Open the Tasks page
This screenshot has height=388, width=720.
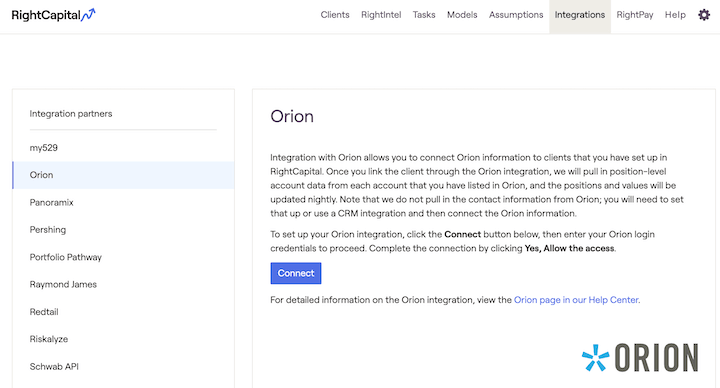[424, 15]
